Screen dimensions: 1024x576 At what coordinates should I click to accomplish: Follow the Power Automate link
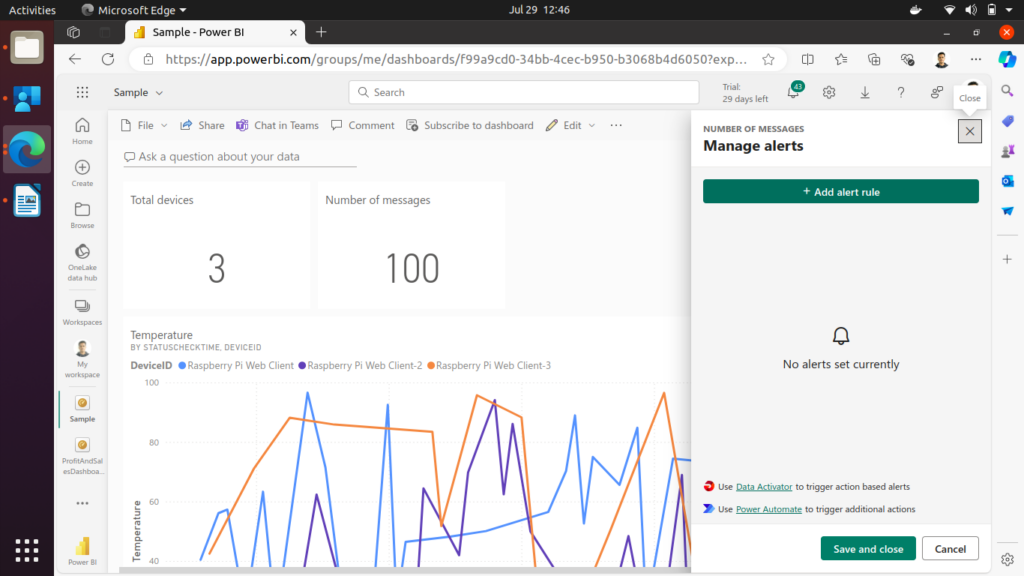pos(768,509)
